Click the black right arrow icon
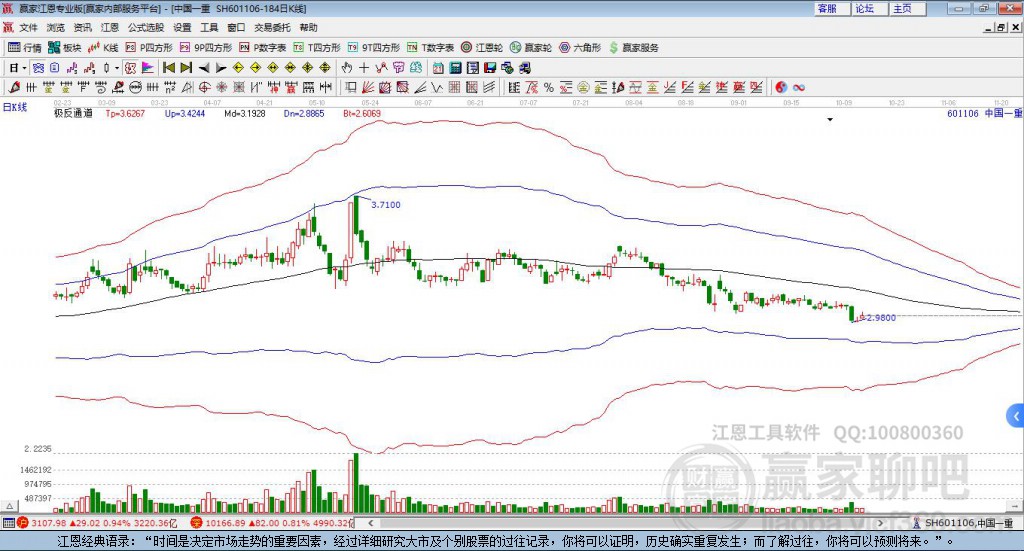The height and width of the screenshot is (551, 1024). tap(221, 68)
